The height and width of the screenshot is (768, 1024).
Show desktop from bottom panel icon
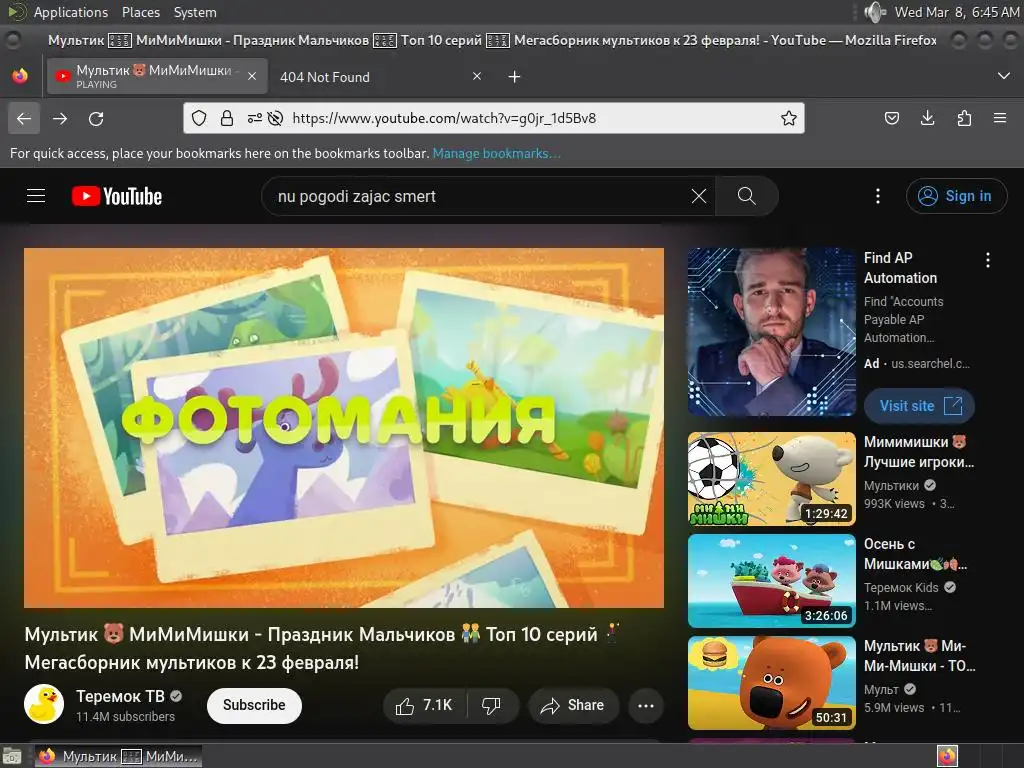tap(12, 756)
